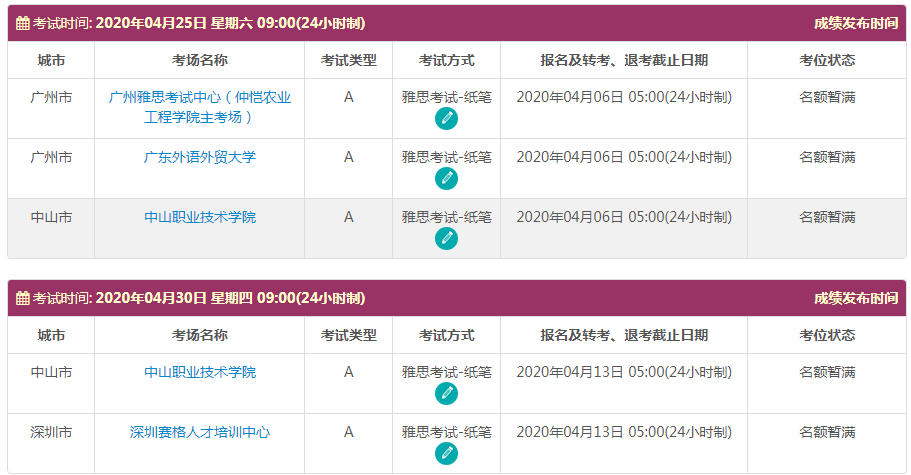This screenshot has height=475, width=911.
Task: Click 考试方式 column header in April 30 table
Action: (x=446, y=335)
